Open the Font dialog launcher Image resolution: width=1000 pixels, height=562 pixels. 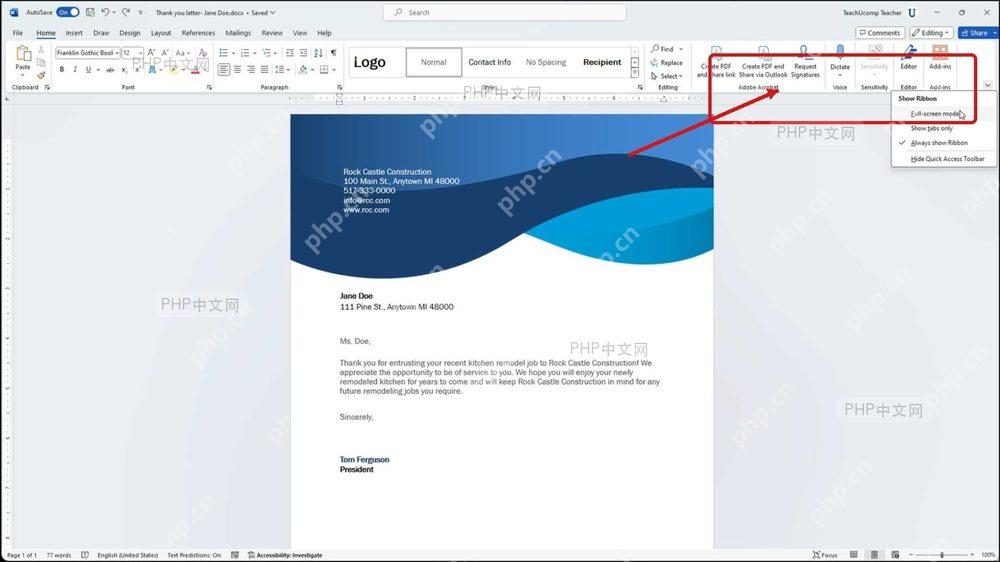[209, 87]
